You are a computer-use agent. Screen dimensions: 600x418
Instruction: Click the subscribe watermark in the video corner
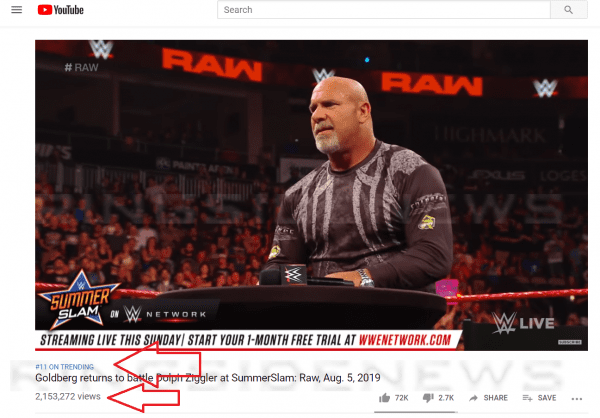[x=570, y=342]
